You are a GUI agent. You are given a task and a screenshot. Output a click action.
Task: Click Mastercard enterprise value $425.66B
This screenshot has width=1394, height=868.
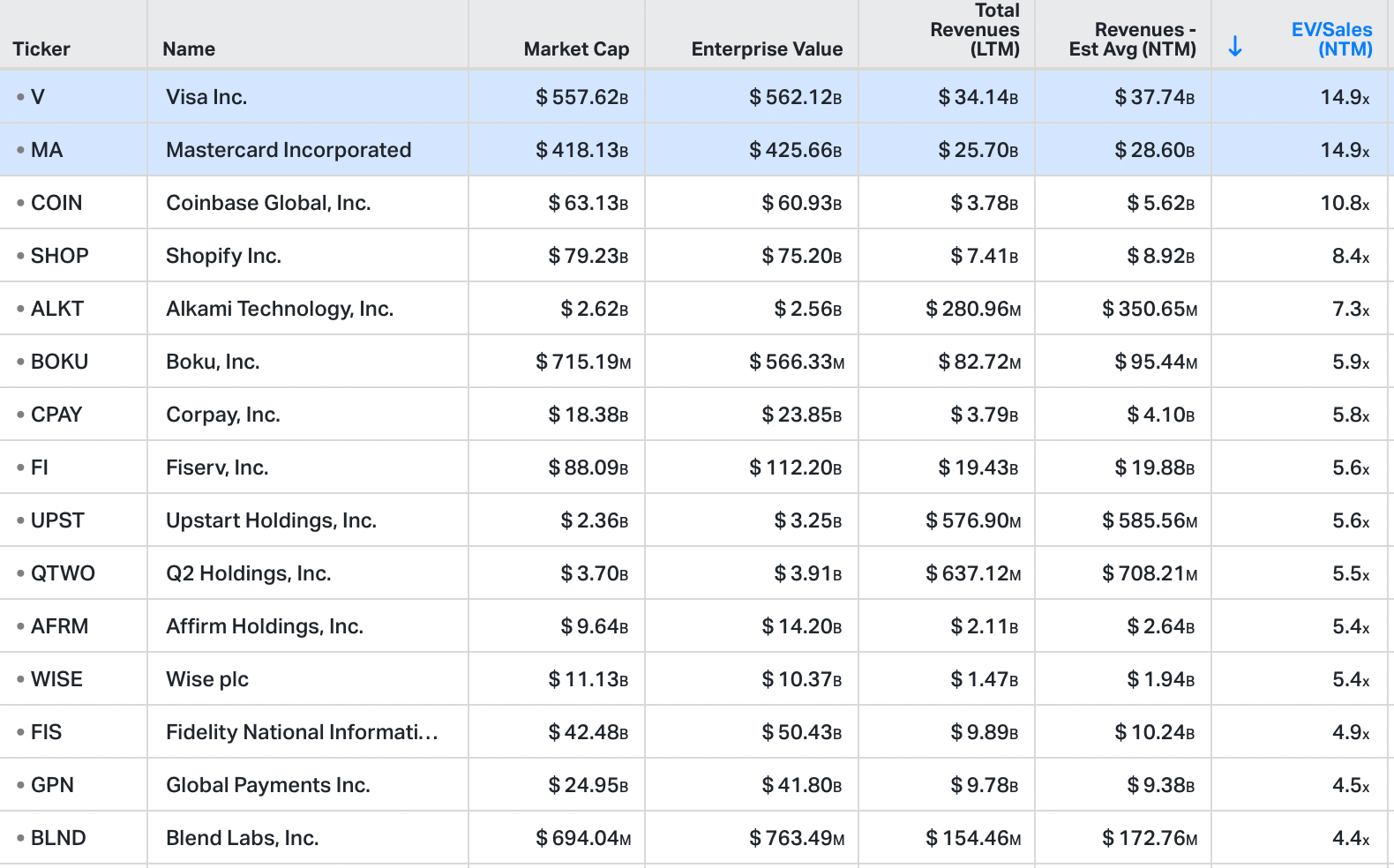point(796,150)
